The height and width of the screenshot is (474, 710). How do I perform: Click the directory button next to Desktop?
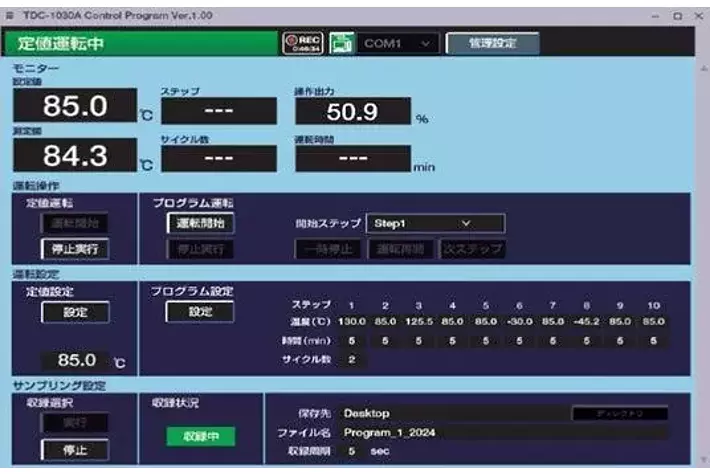click(x=619, y=412)
